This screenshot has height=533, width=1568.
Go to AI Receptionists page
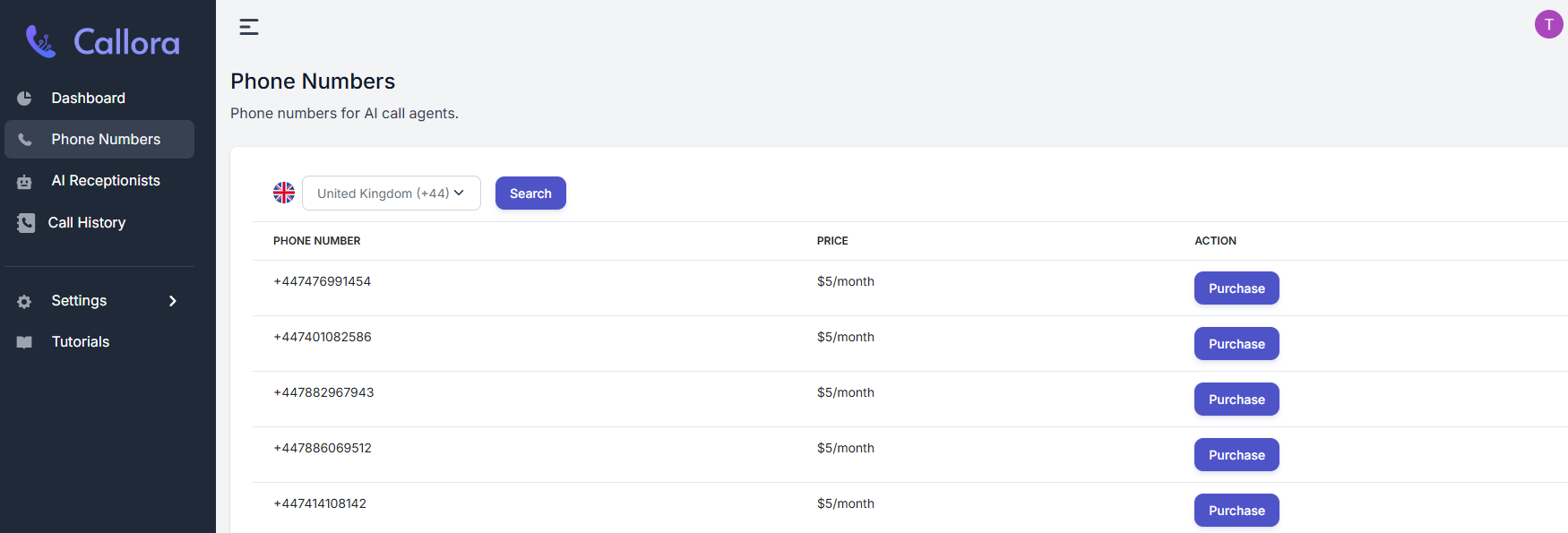[106, 181]
